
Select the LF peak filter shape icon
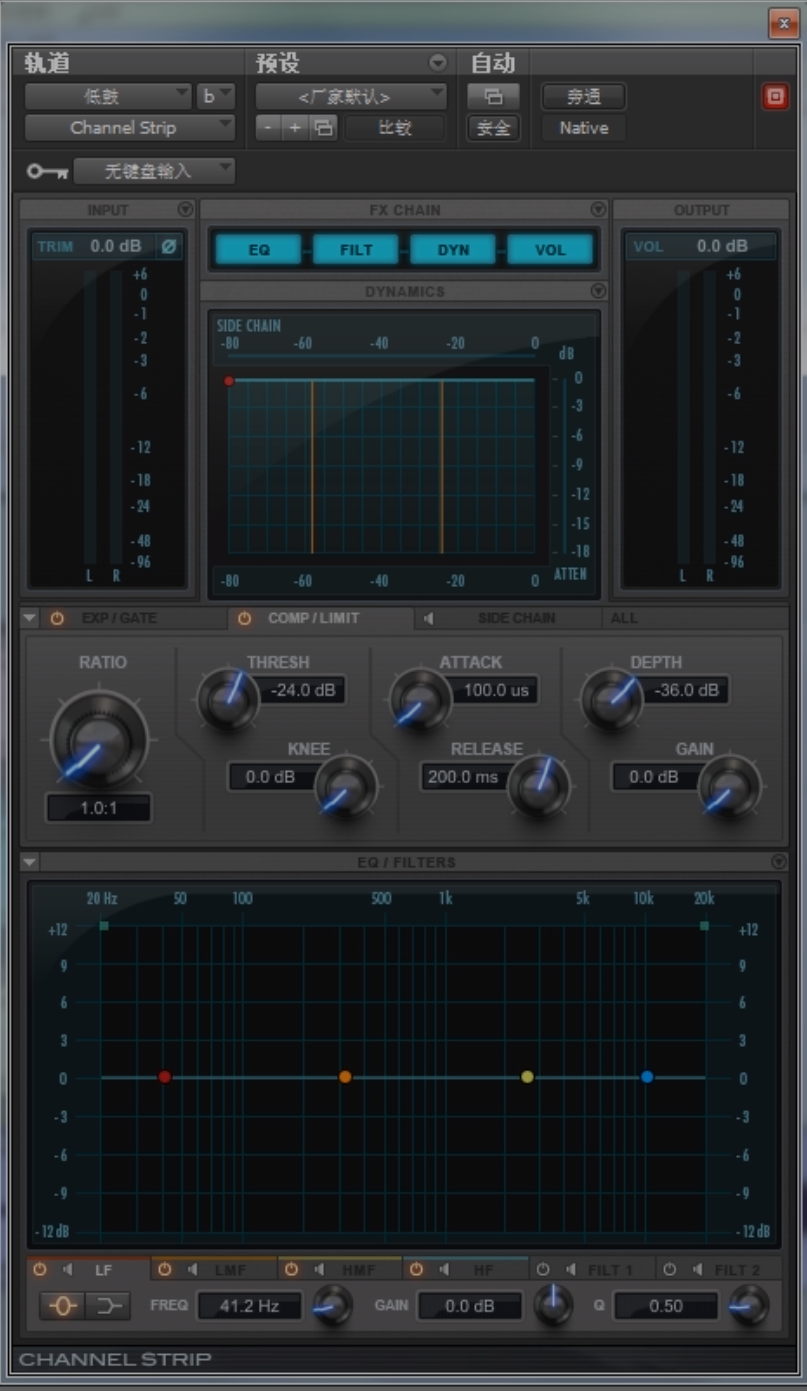tap(62, 1306)
